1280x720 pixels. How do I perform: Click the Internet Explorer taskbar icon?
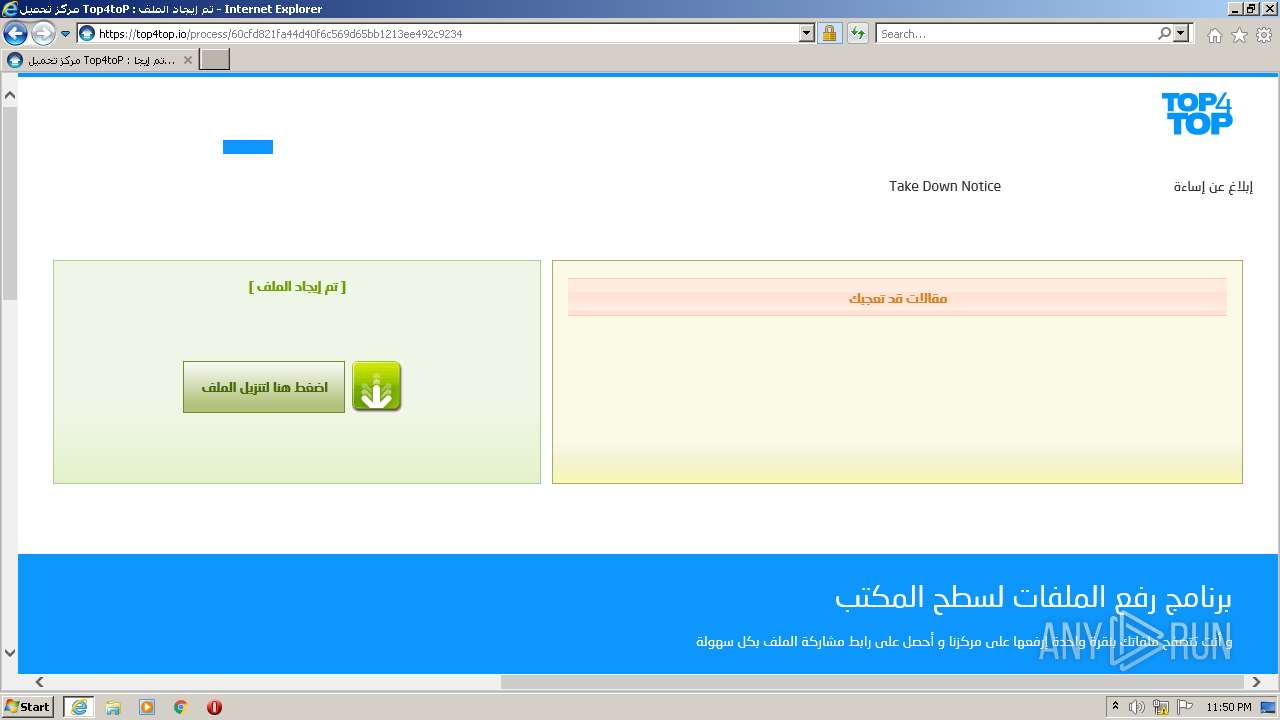[x=79, y=707]
